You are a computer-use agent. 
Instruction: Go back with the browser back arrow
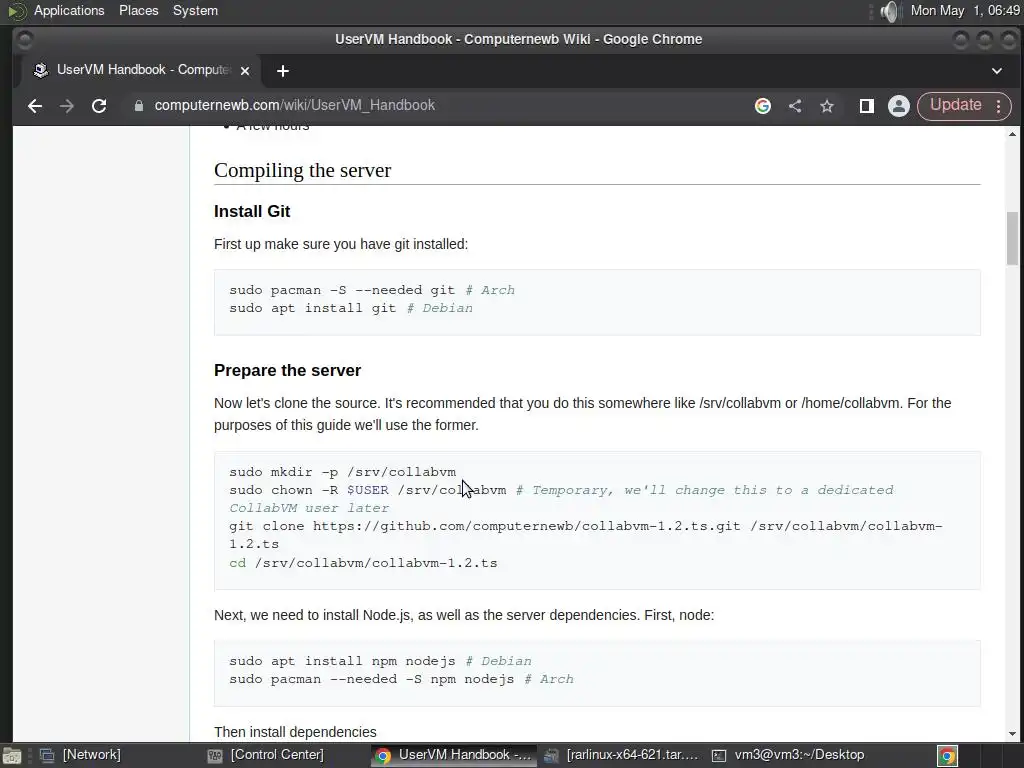(x=35, y=106)
